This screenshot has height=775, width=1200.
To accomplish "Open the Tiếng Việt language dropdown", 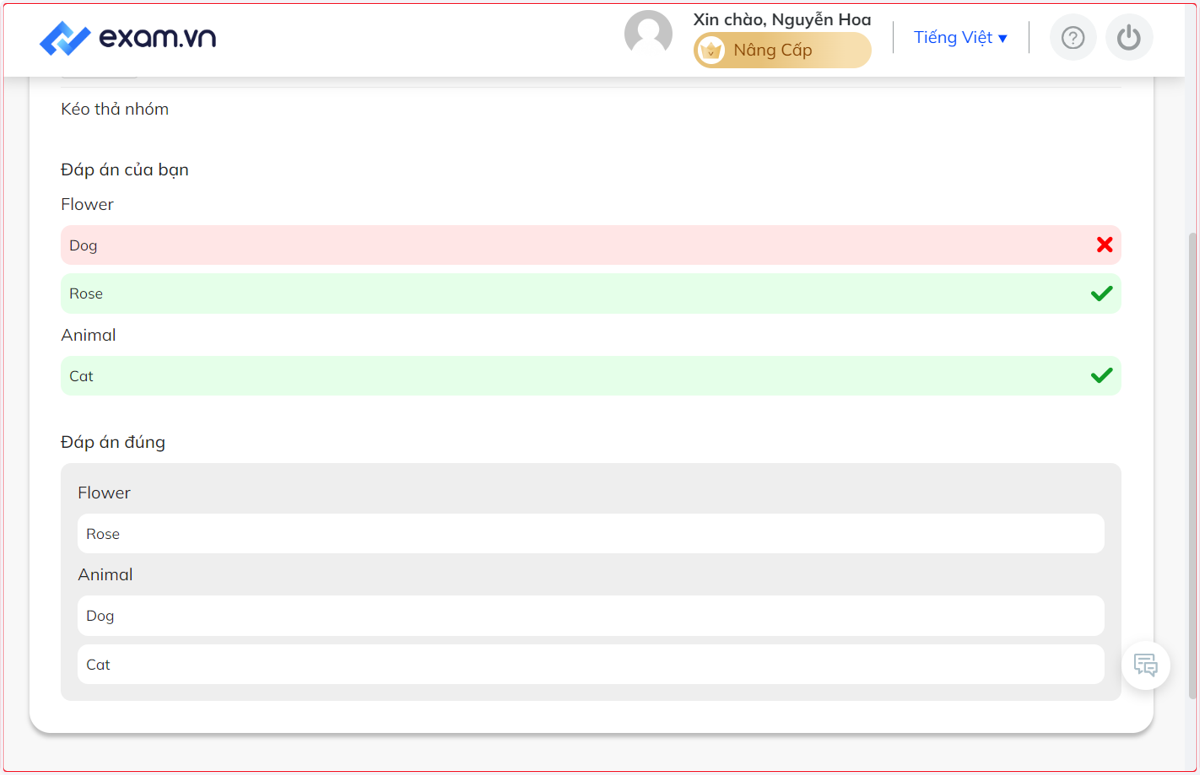I will (960, 38).
